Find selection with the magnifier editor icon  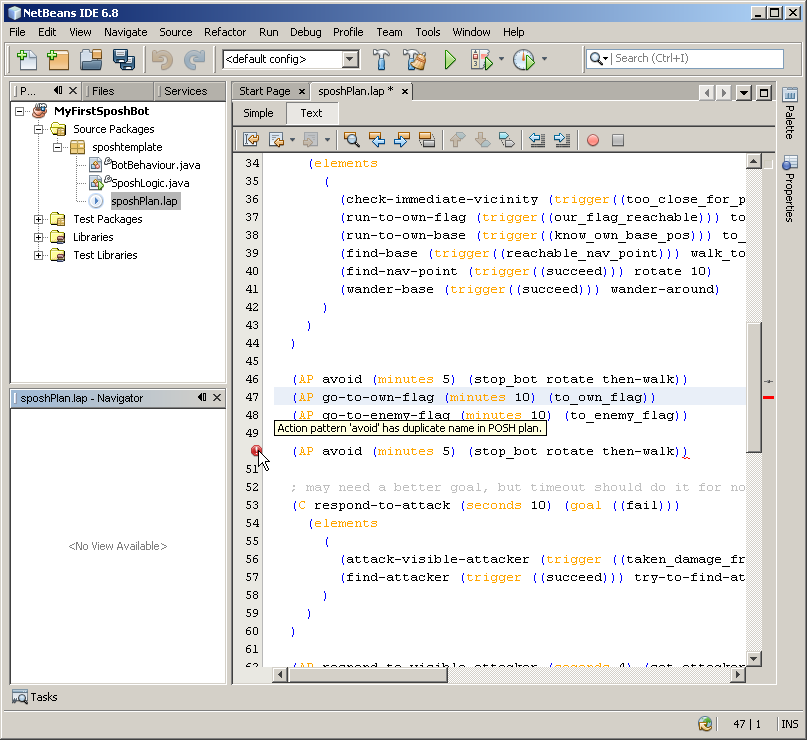coord(352,140)
